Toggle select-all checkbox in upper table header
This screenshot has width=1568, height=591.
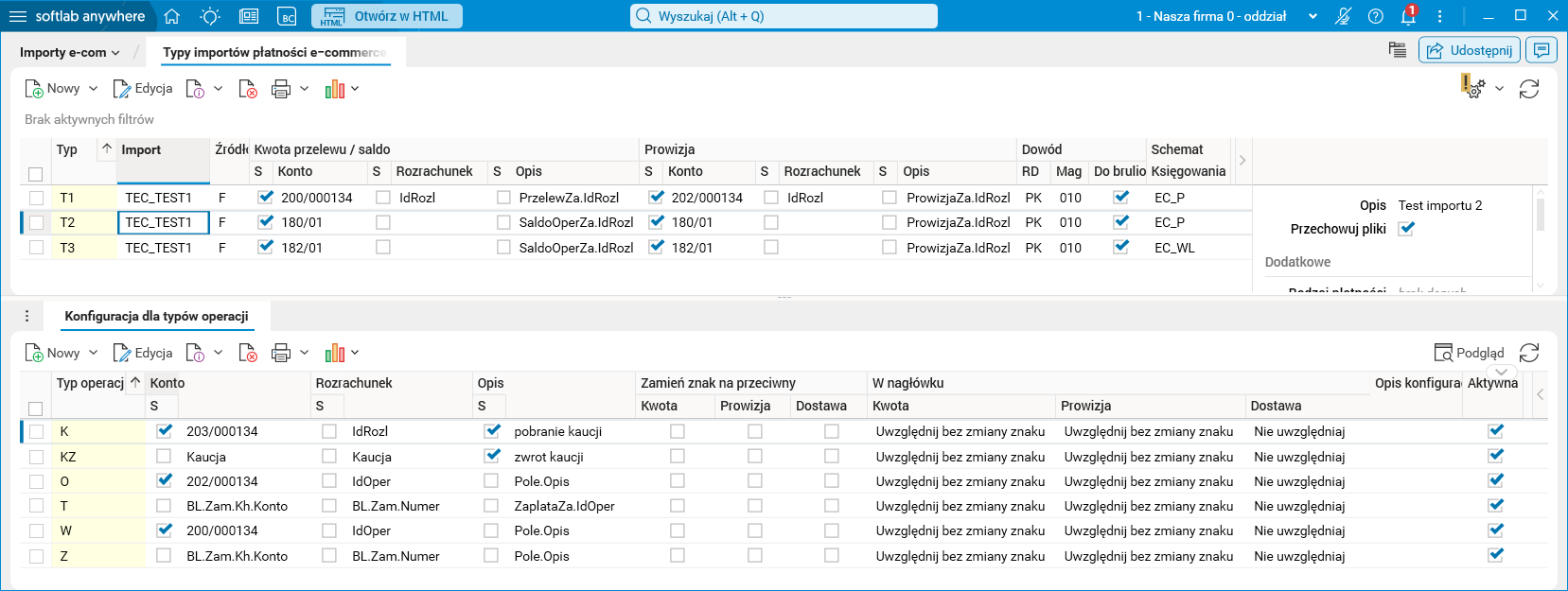(x=36, y=174)
